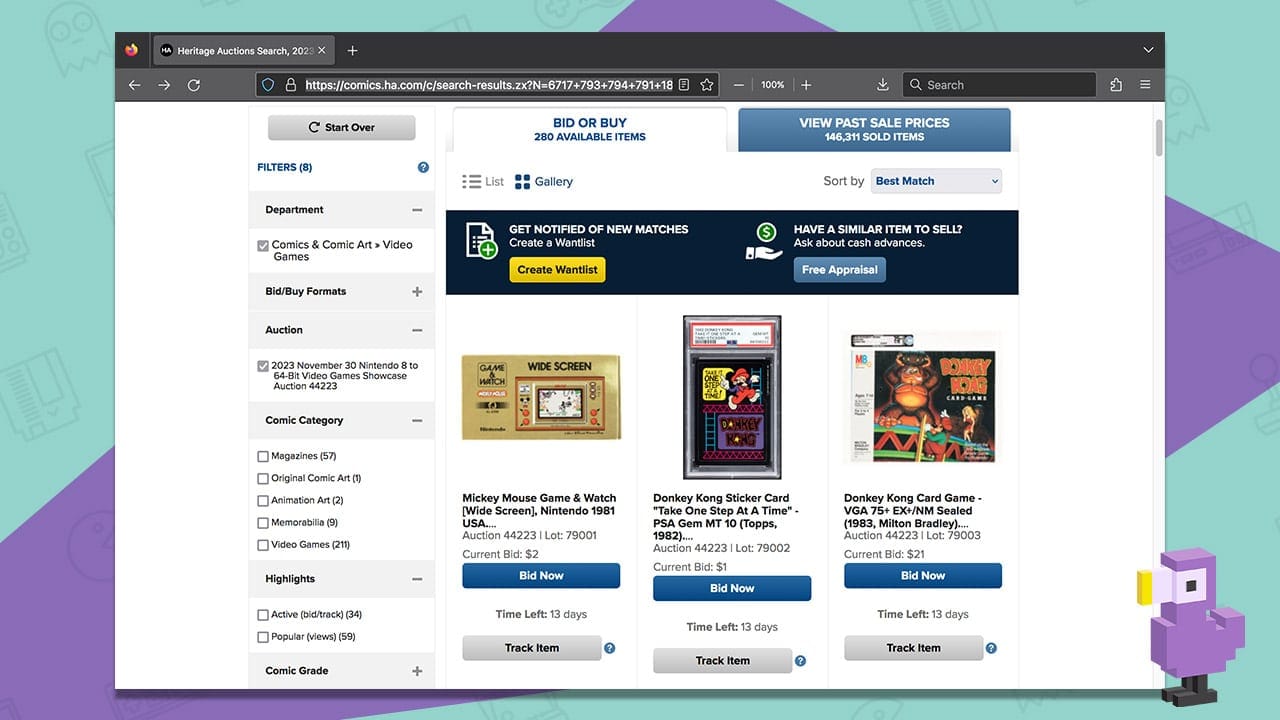The height and width of the screenshot is (720, 1280).
Task: Uncheck the 2023 November 30 Nintendo auction filter
Action: [x=263, y=366]
